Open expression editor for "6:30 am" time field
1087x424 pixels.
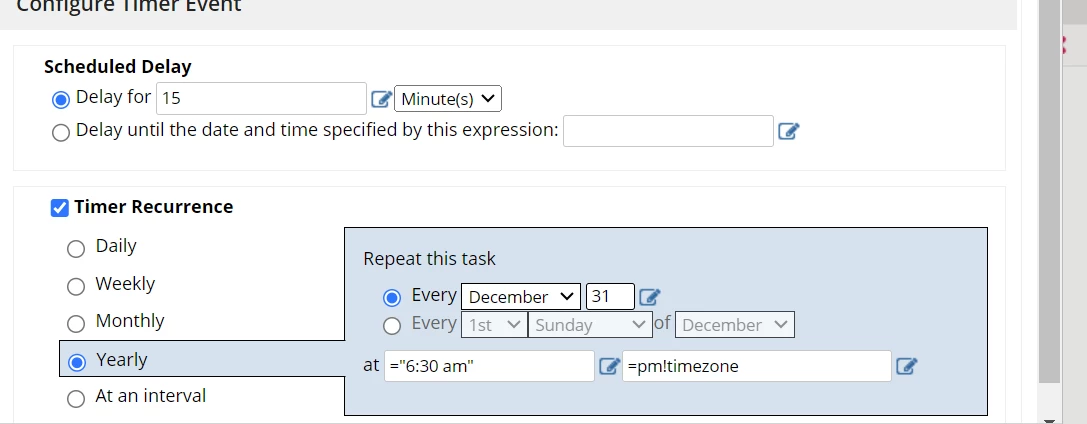click(x=609, y=366)
